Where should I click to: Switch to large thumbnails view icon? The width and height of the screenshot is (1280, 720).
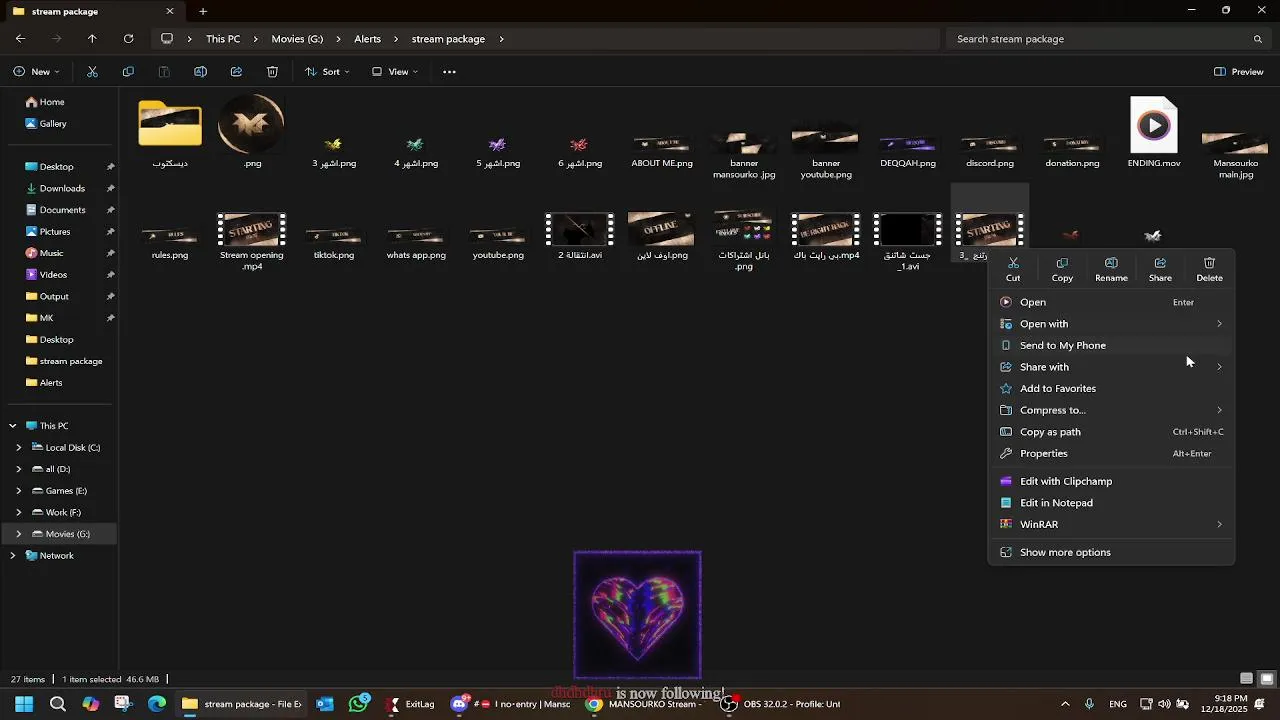(1266, 679)
